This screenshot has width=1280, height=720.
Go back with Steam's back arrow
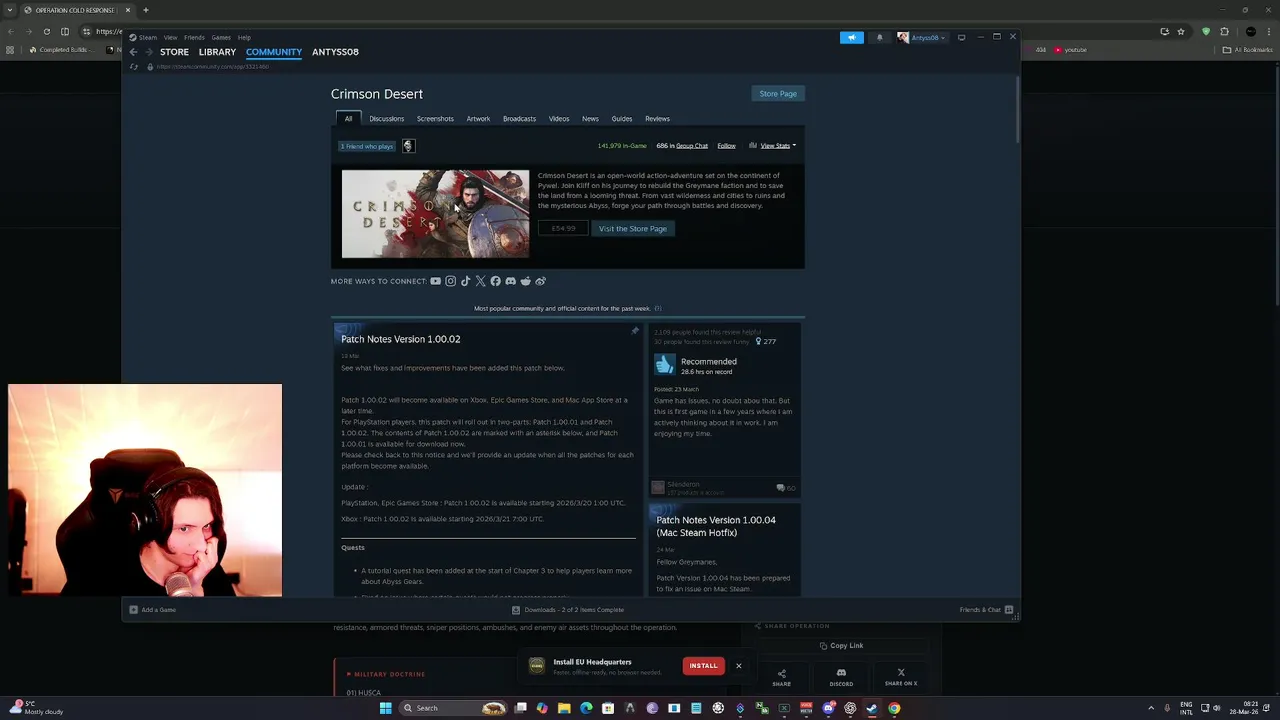point(133,52)
